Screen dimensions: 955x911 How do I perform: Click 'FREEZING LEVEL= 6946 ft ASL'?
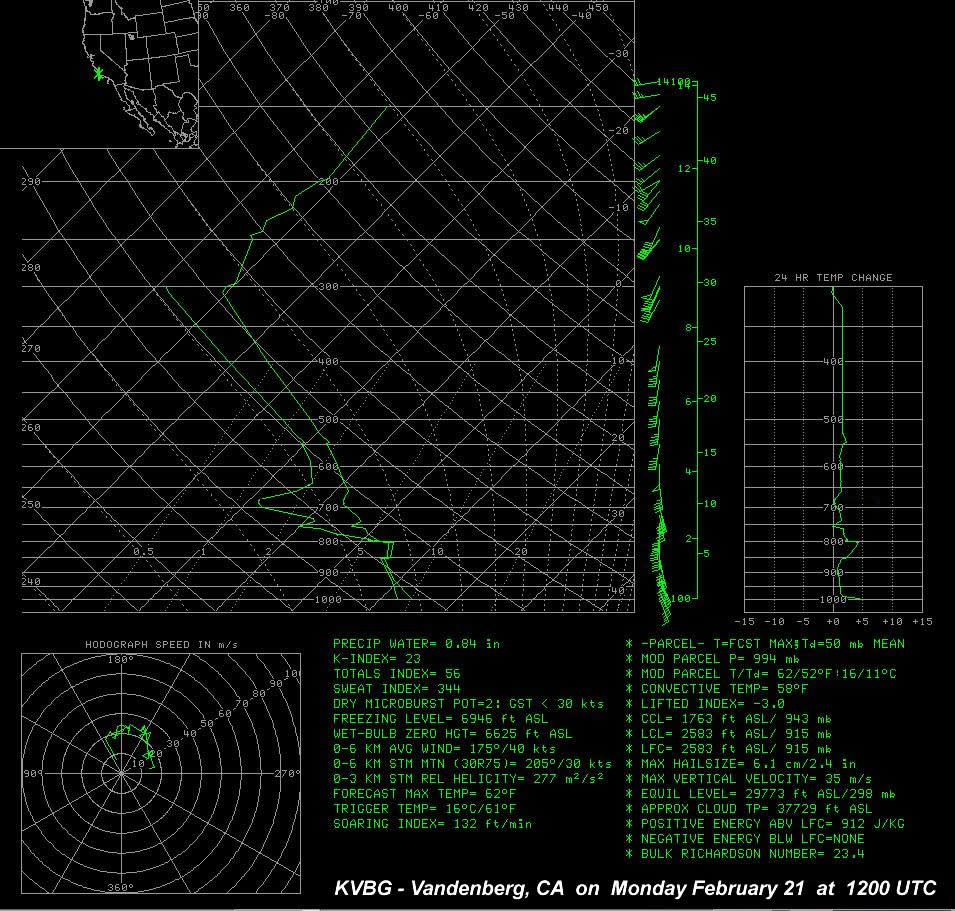440,719
